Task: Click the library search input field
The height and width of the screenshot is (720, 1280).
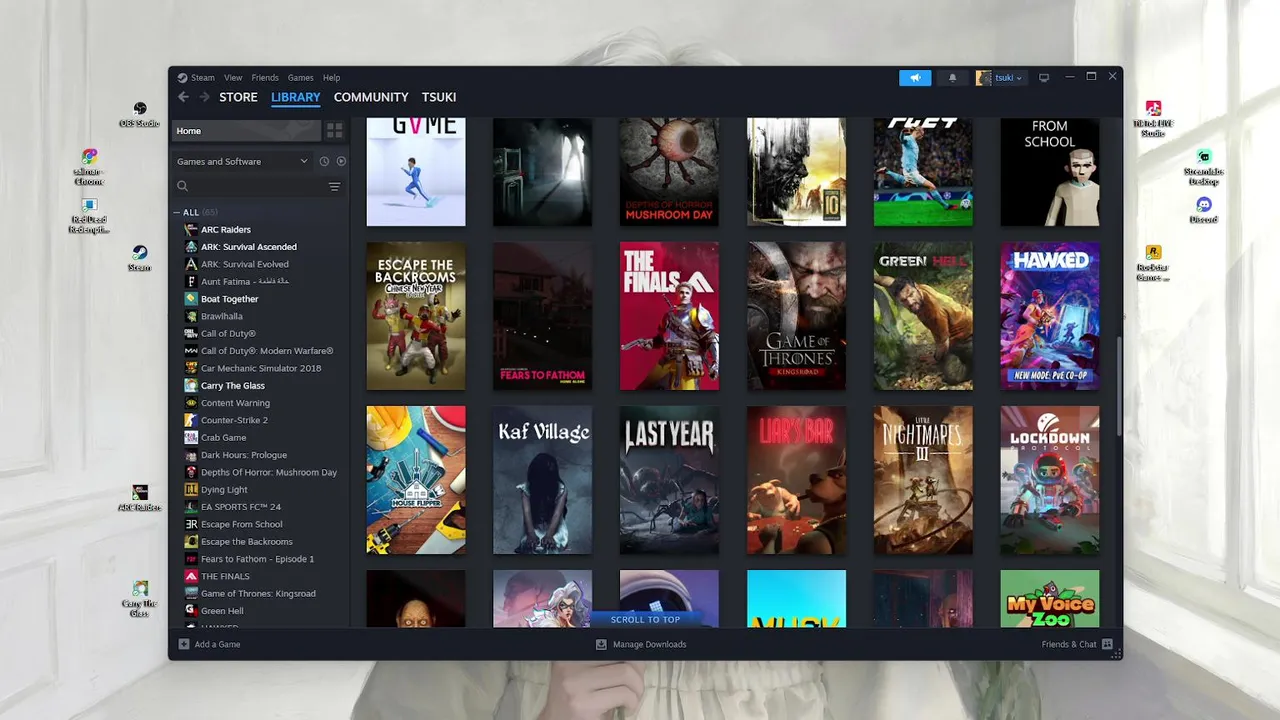Action: 250,186
